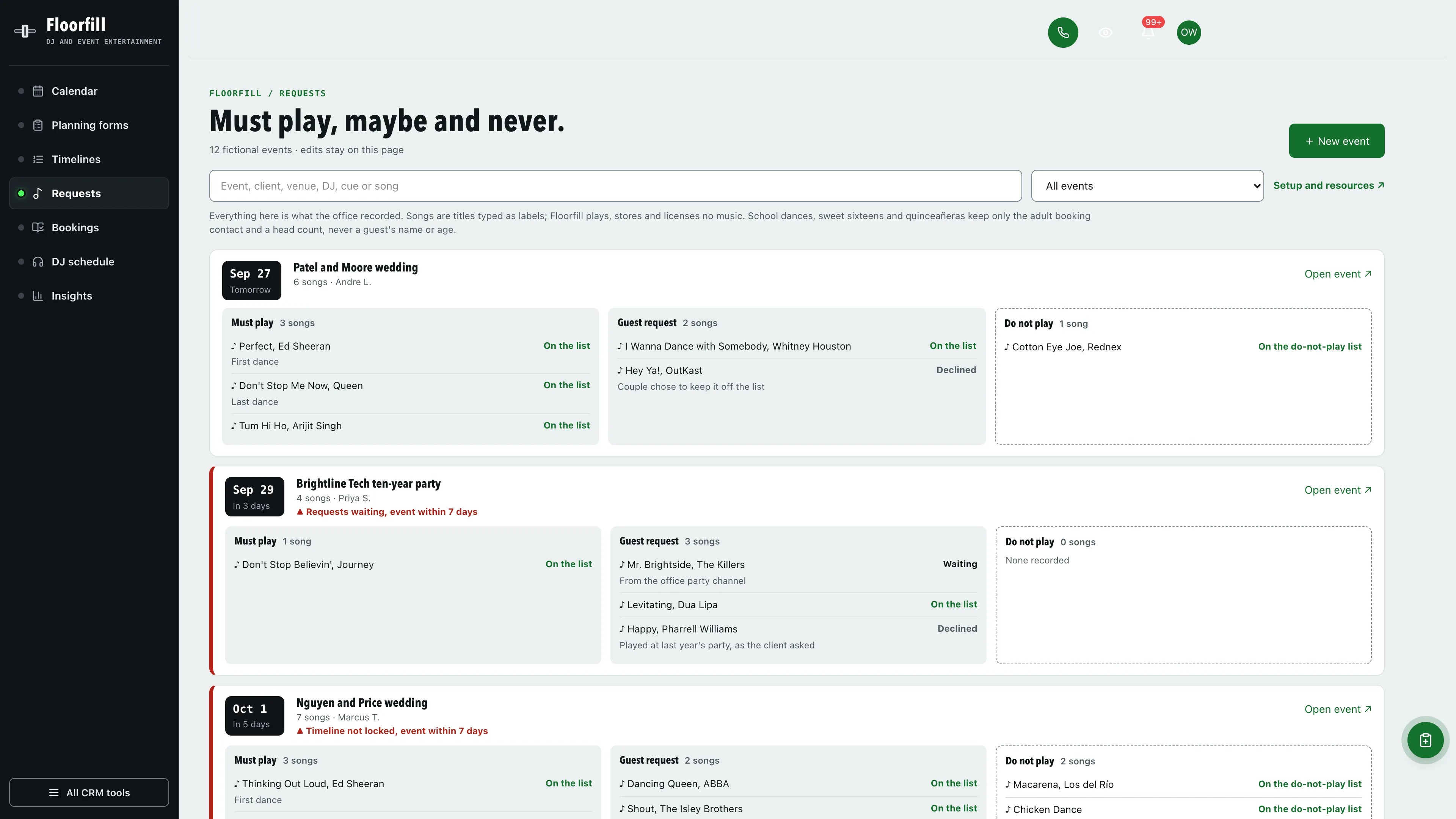The height and width of the screenshot is (819, 1456).
Task: Open the OW user avatar menu
Action: [x=1189, y=32]
